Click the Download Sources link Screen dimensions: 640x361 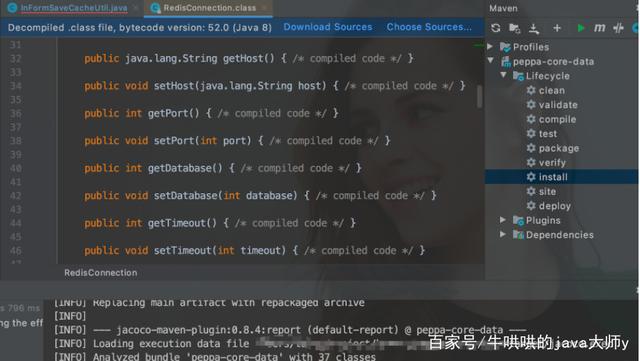pos(328,27)
